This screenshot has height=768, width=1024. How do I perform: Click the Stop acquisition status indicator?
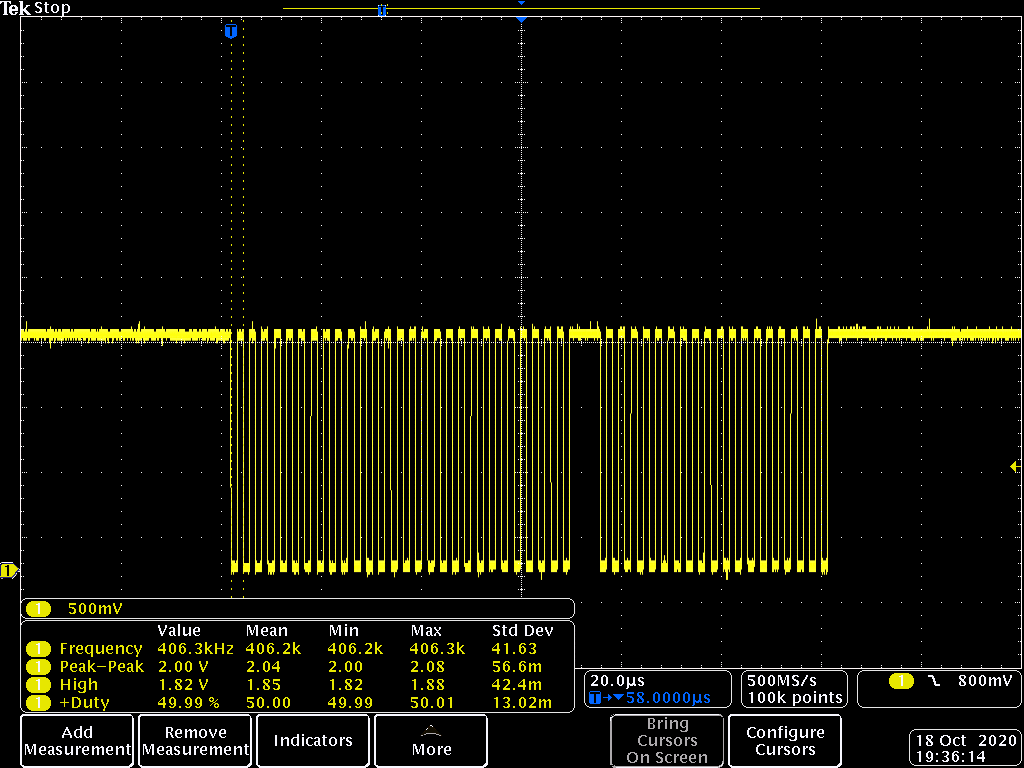click(53, 8)
